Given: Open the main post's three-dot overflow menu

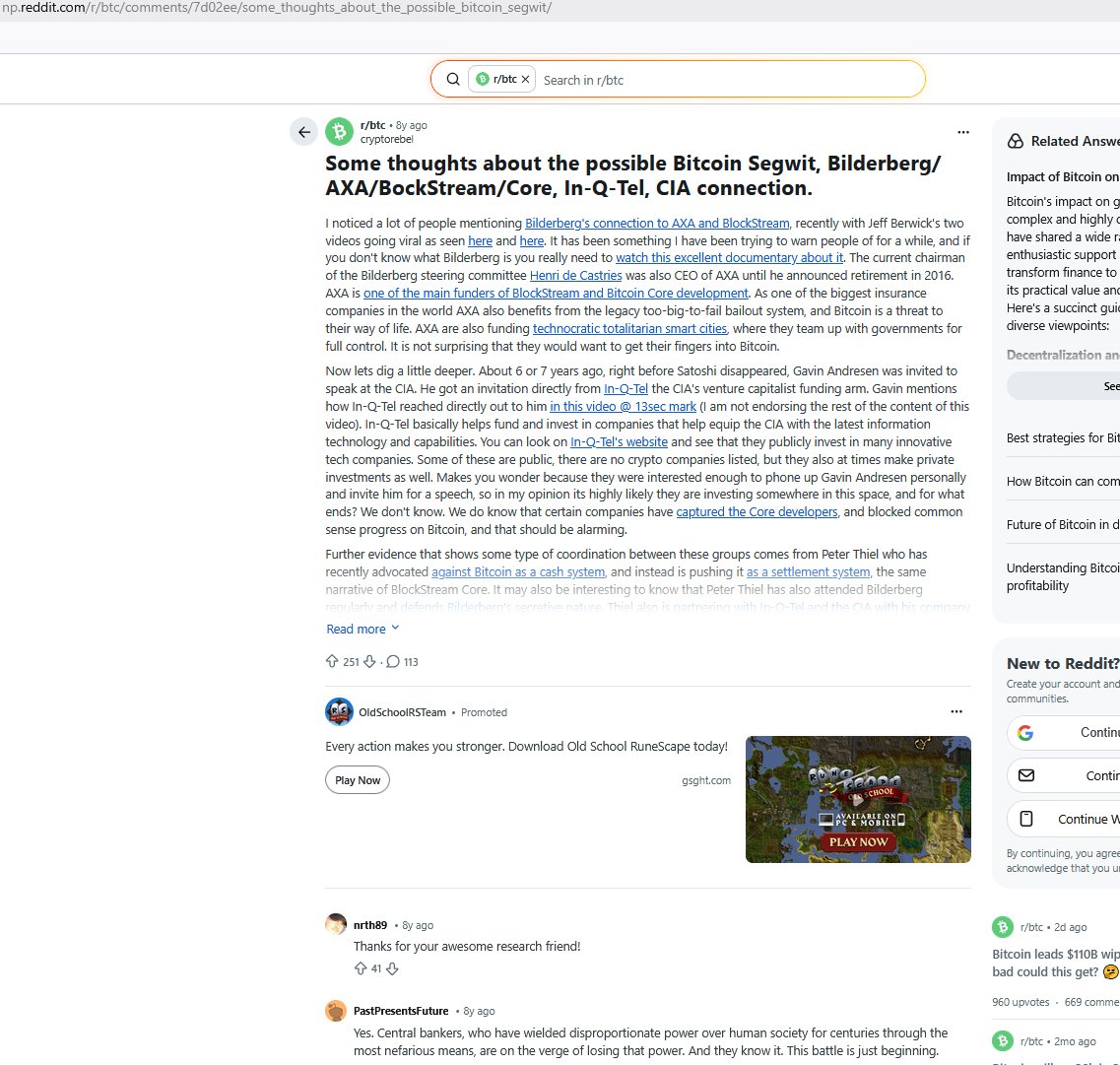Looking at the screenshot, I should tap(962, 131).
